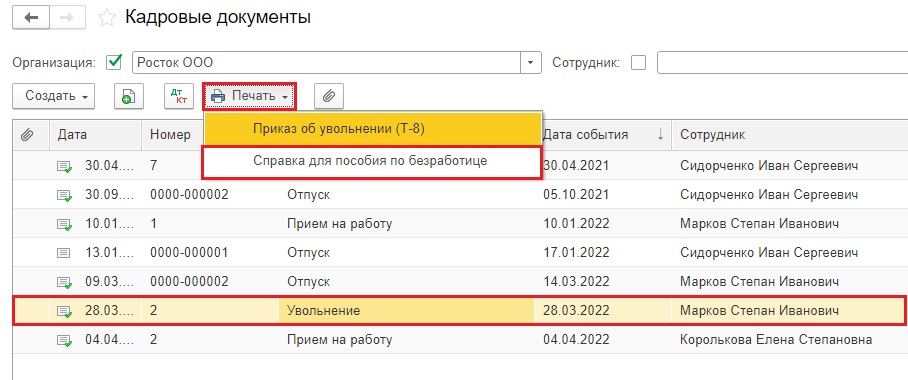Open the ДтКт postings icon
Viewport: 908px width, 380px height.
pyautogui.click(x=179, y=96)
